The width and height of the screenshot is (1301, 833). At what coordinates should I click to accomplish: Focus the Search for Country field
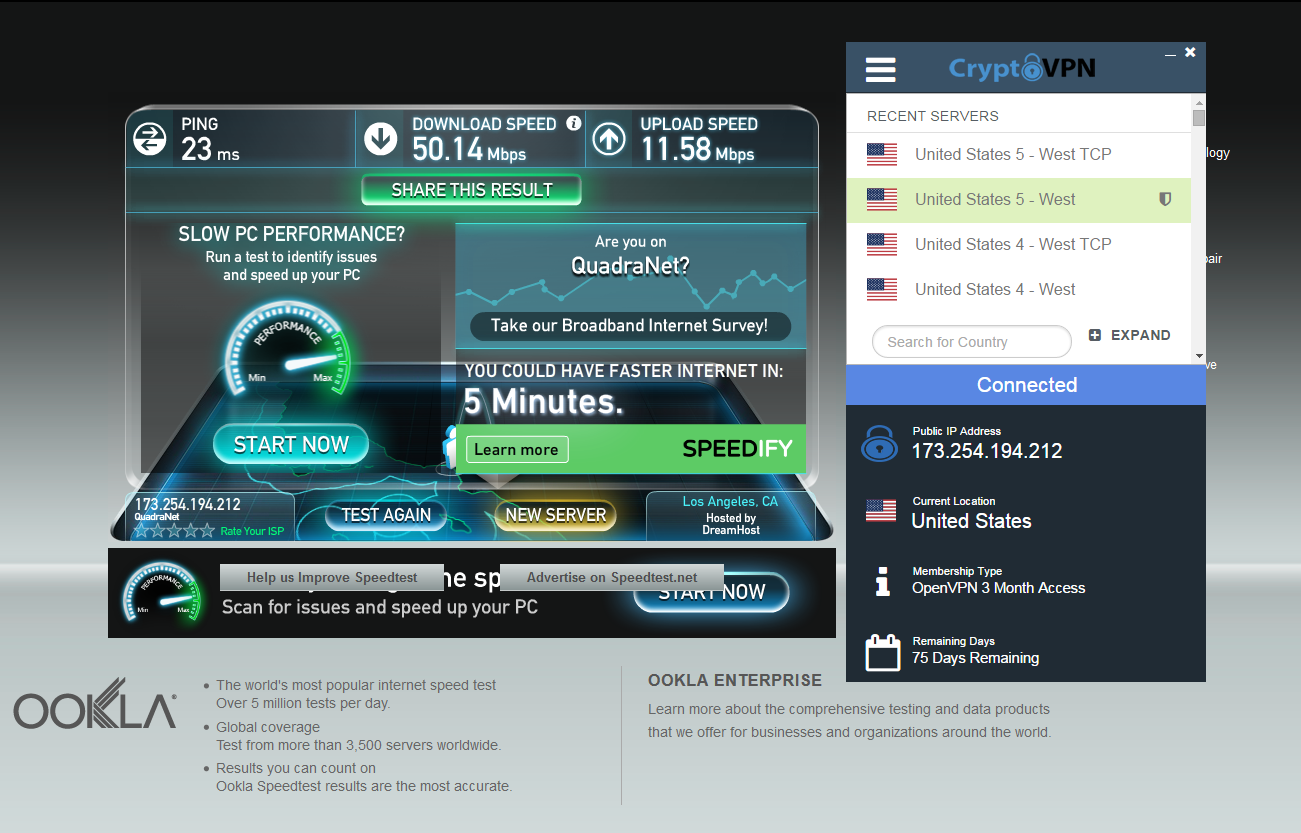coord(971,342)
